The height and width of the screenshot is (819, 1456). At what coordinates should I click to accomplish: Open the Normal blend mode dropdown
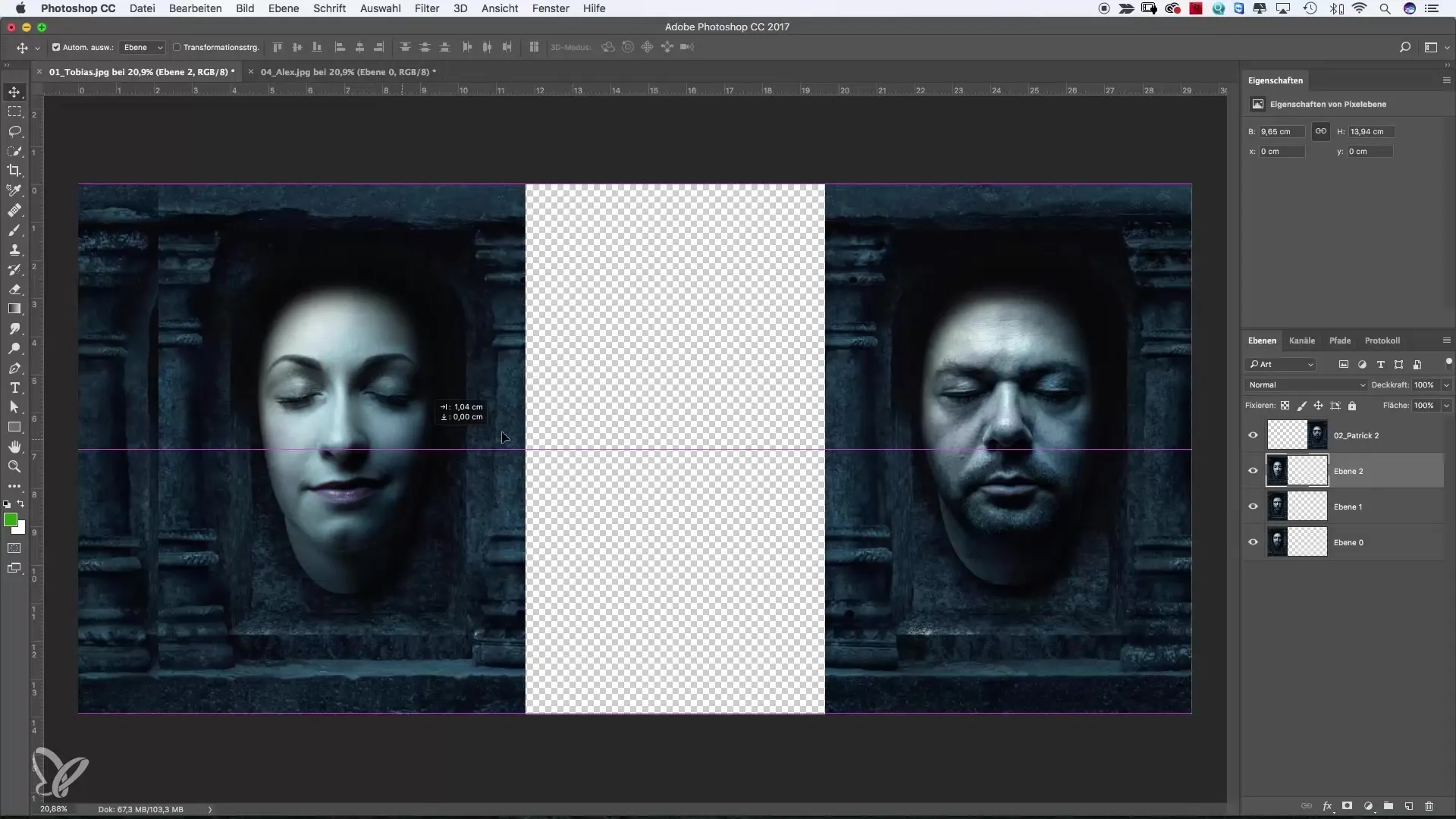(x=1306, y=385)
